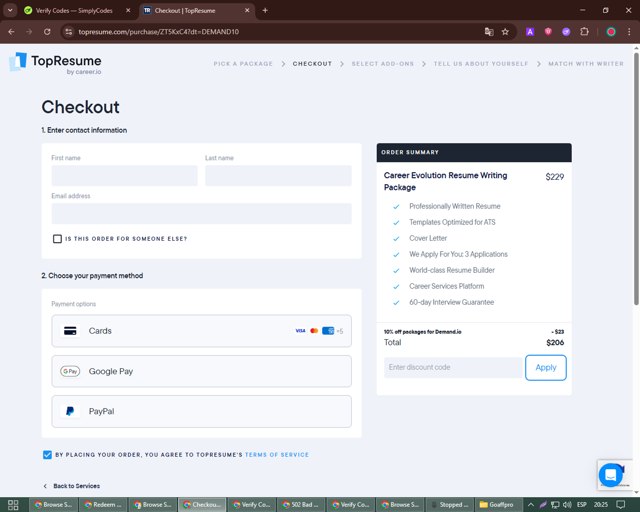Click the taskbar clock 20:25
The width and height of the screenshot is (640, 512).
[x=601, y=505]
